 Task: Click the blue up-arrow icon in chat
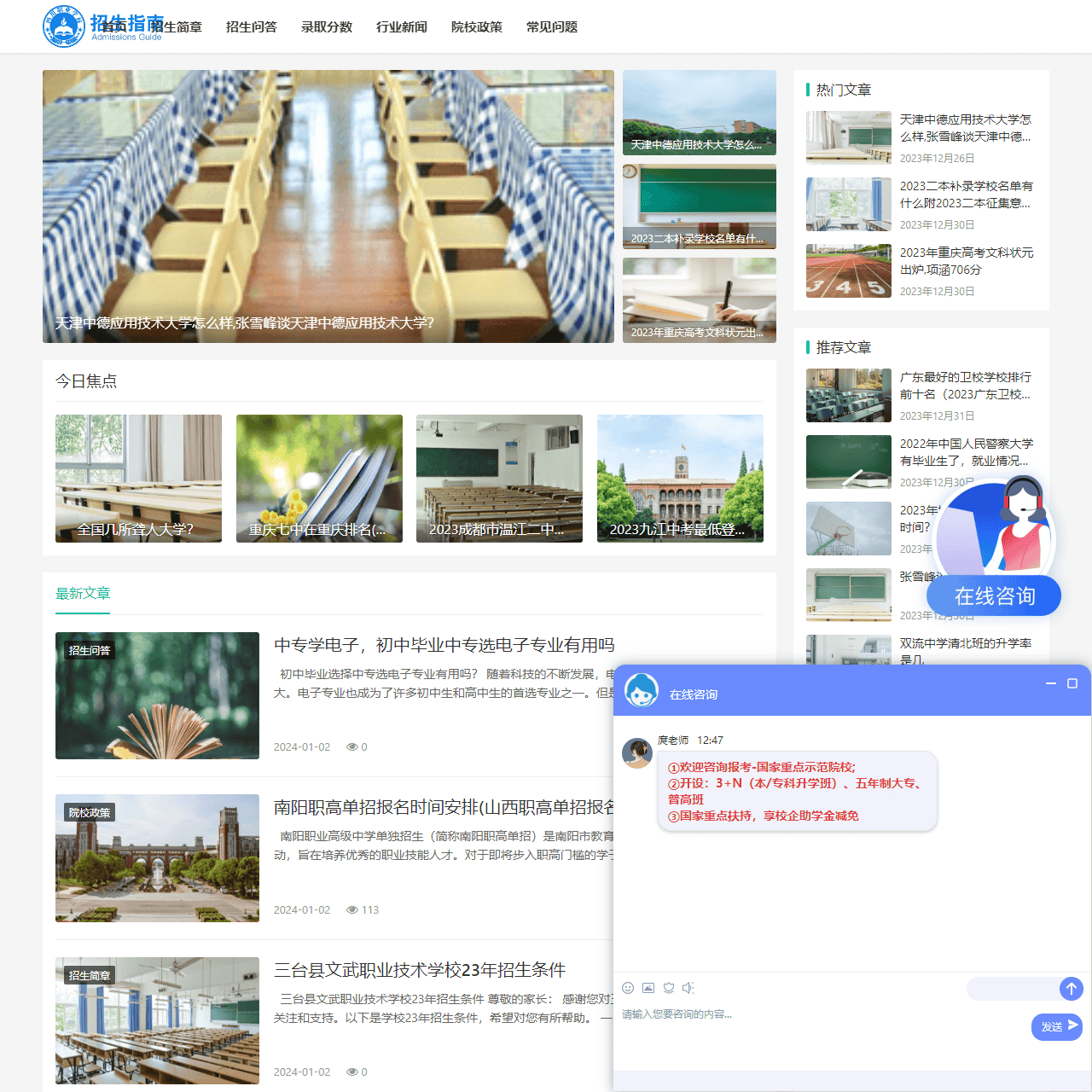(1071, 989)
